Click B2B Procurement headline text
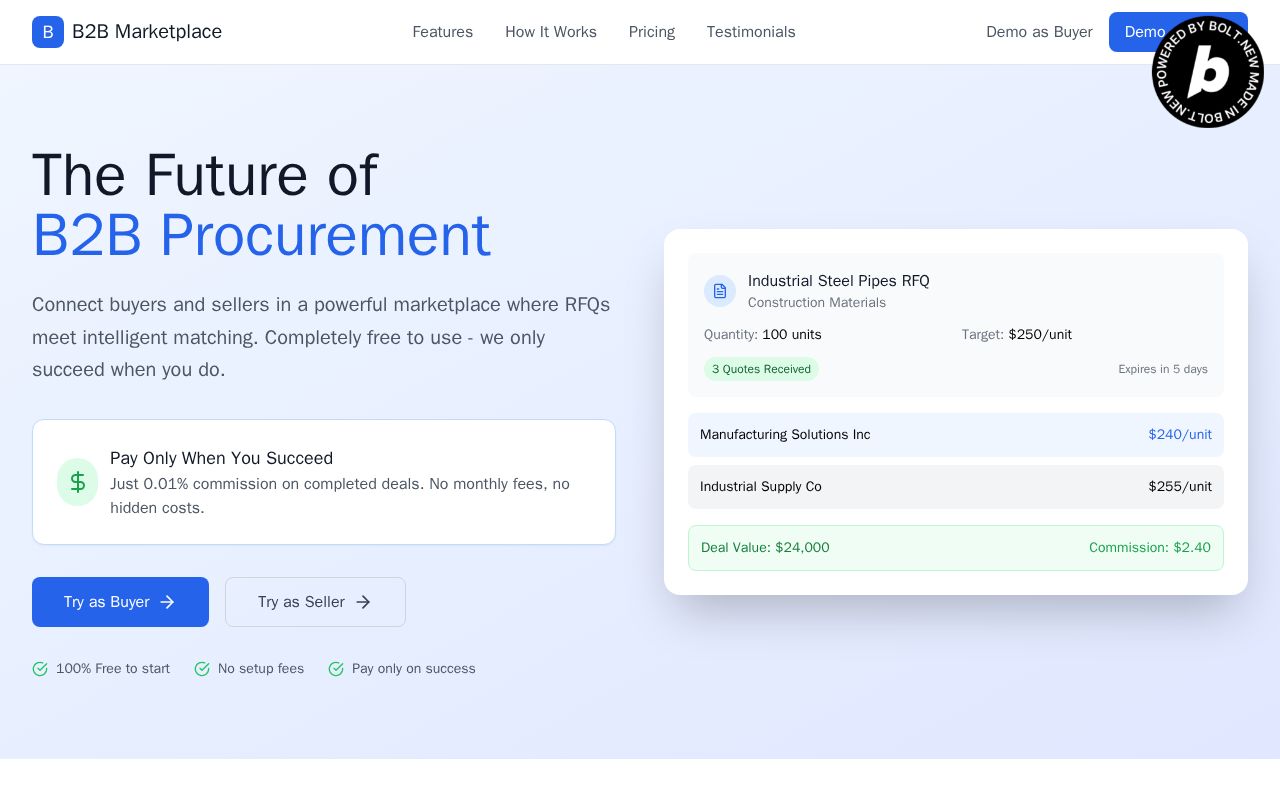 (261, 236)
